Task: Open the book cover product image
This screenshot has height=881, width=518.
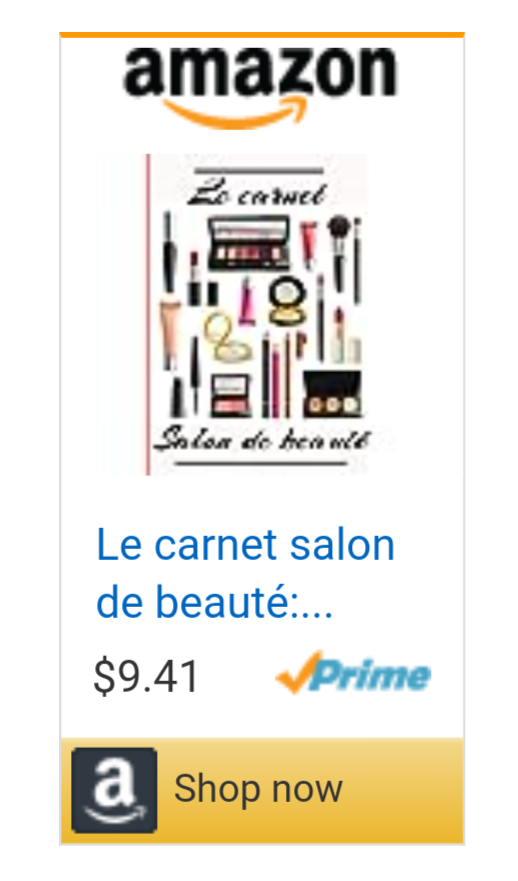Action: (233, 315)
